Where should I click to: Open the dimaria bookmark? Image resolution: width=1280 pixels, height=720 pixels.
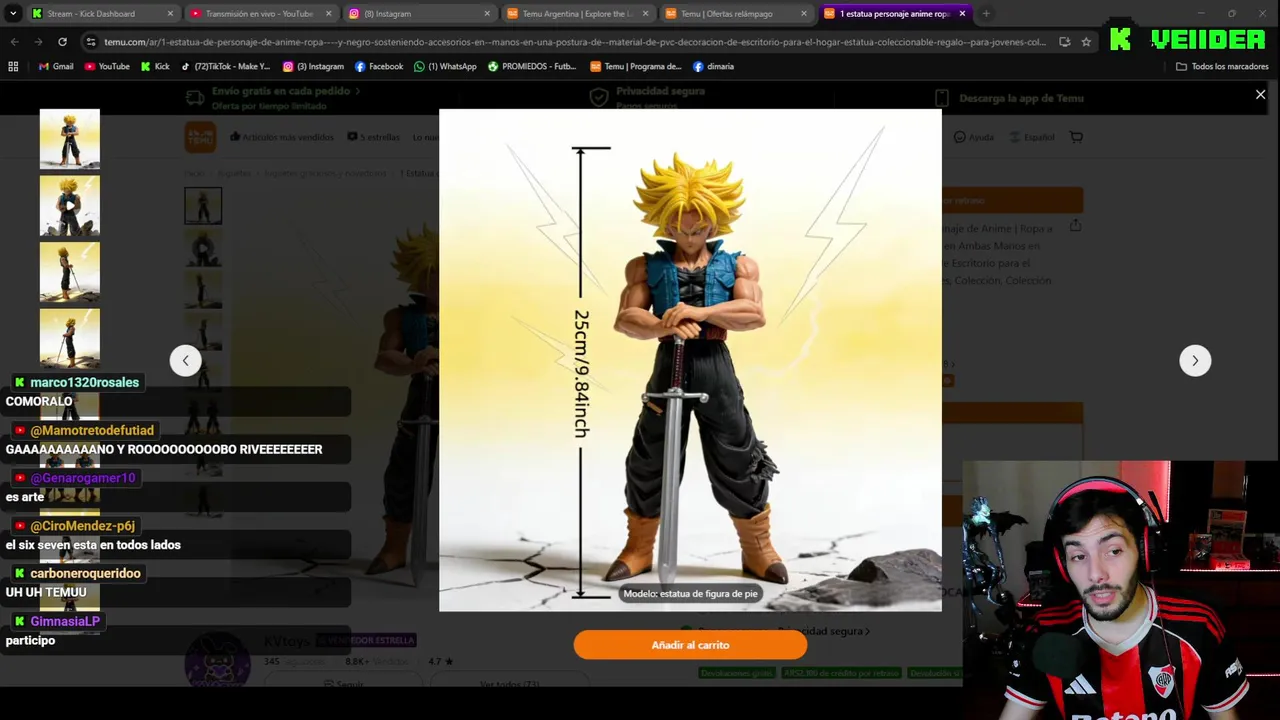click(713, 66)
